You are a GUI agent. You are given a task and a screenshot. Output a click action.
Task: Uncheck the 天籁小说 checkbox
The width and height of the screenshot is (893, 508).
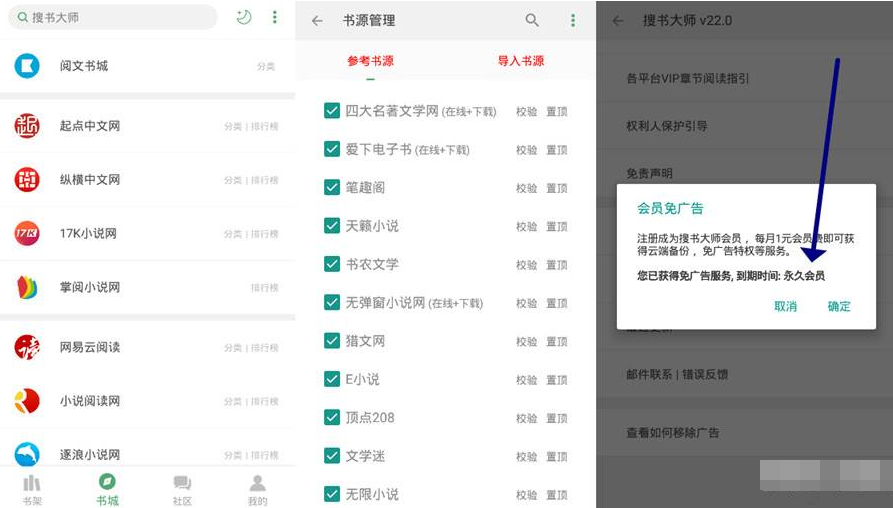[331, 226]
